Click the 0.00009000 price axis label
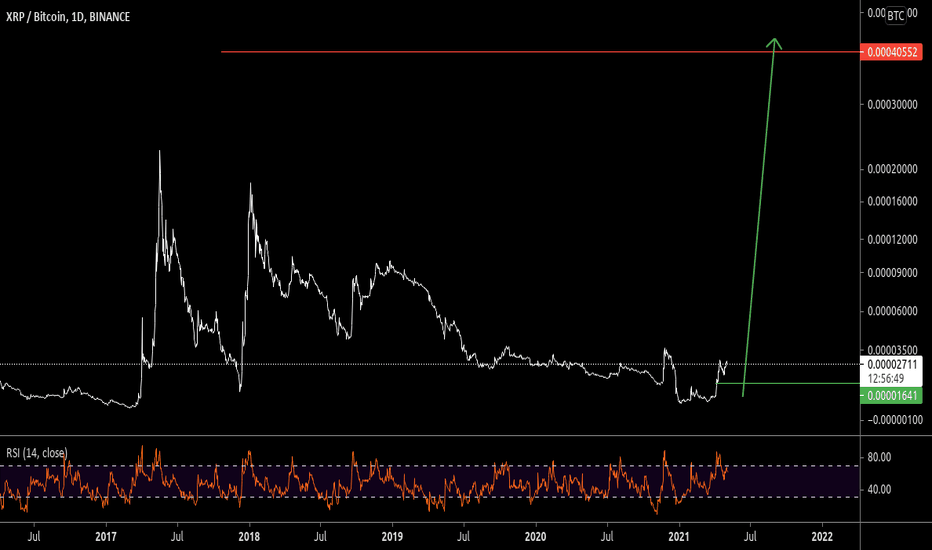 coord(892,273)
